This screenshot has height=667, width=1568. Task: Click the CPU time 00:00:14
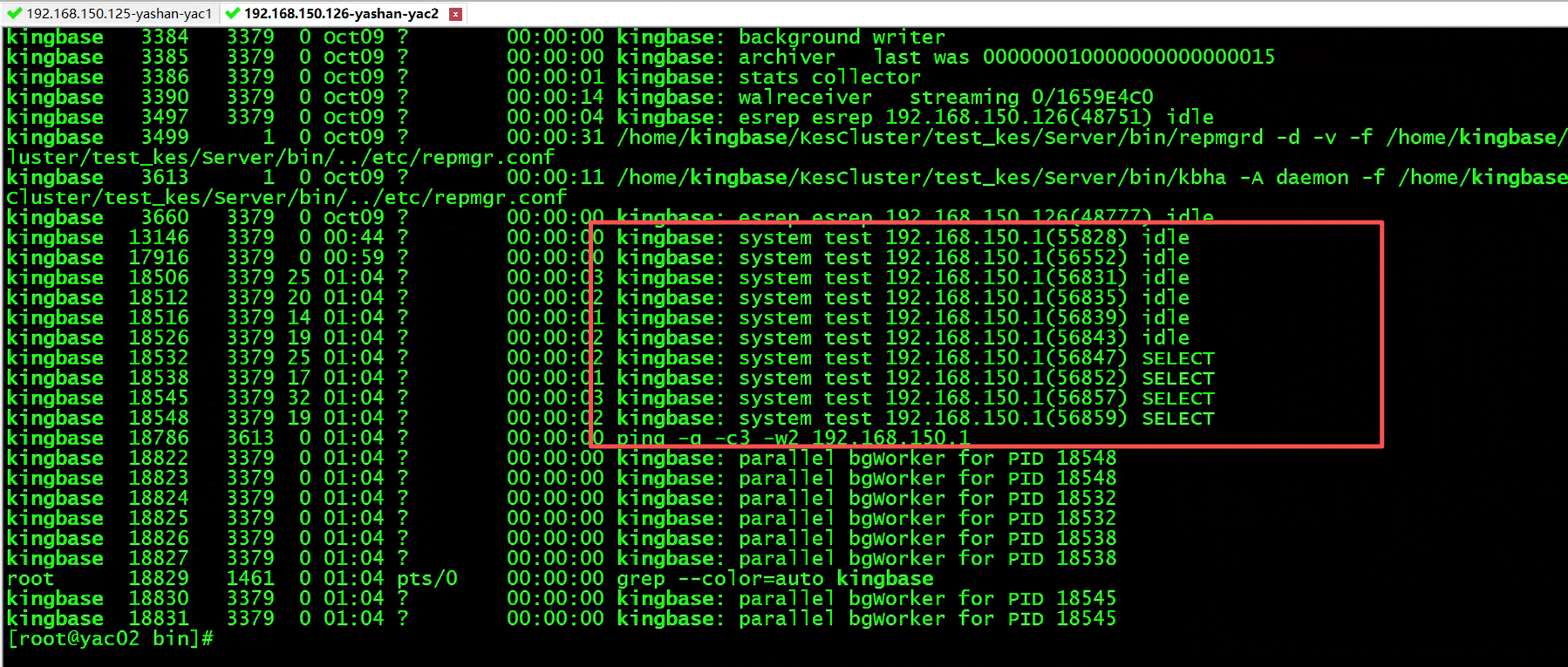coord(556,97)
